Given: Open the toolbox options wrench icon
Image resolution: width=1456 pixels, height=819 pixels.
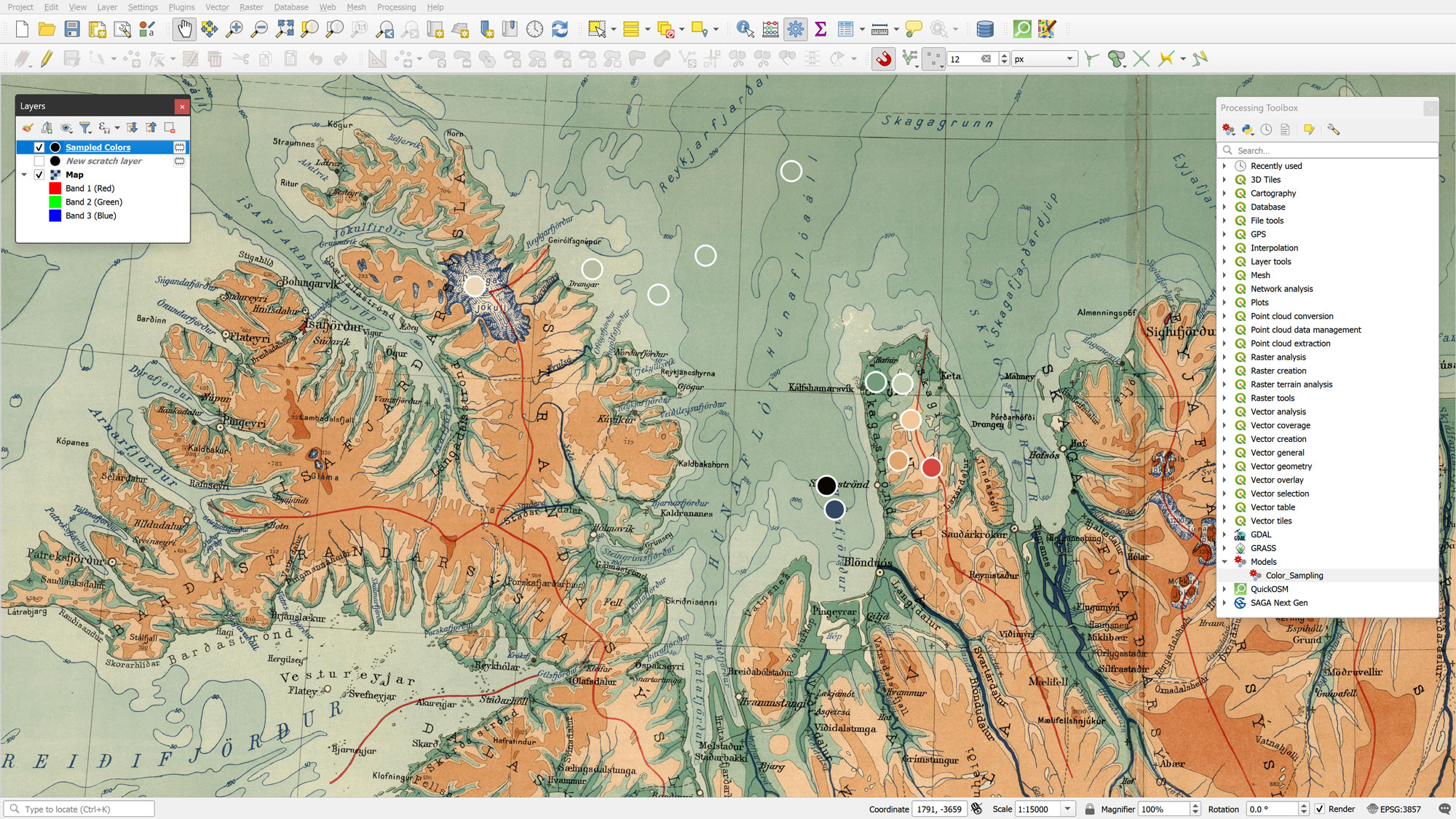Looking at the screenshot, I should point(1333,130).
